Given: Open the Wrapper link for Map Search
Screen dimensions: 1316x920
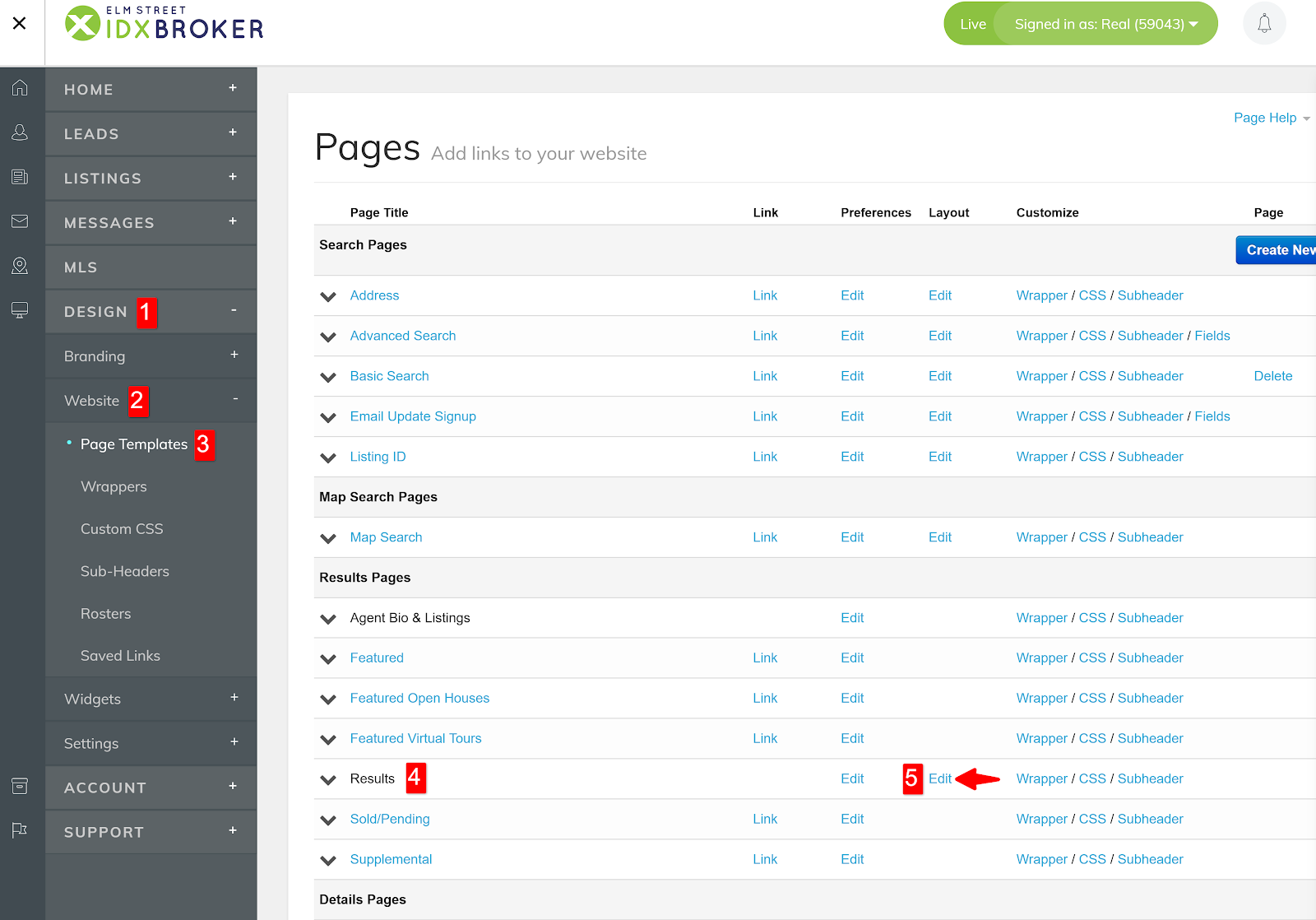Looking at the screenshot, I should (1041, 537).
